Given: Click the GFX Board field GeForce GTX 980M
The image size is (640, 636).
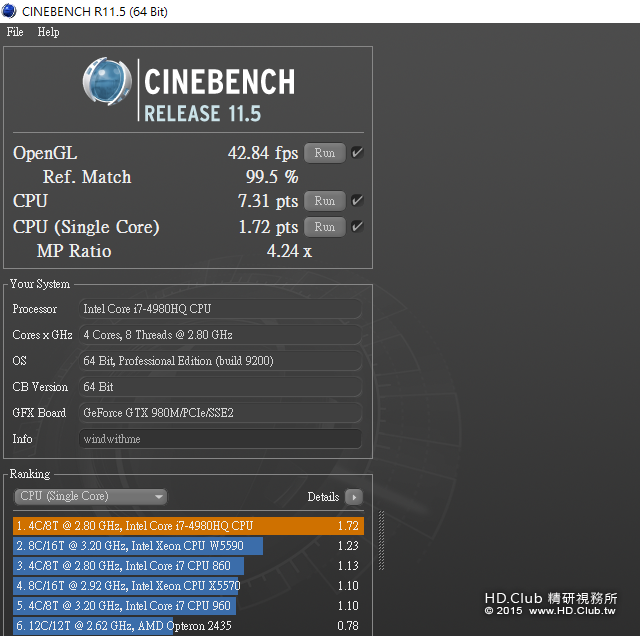Looking at the screenshot, I should coord(220,413).
